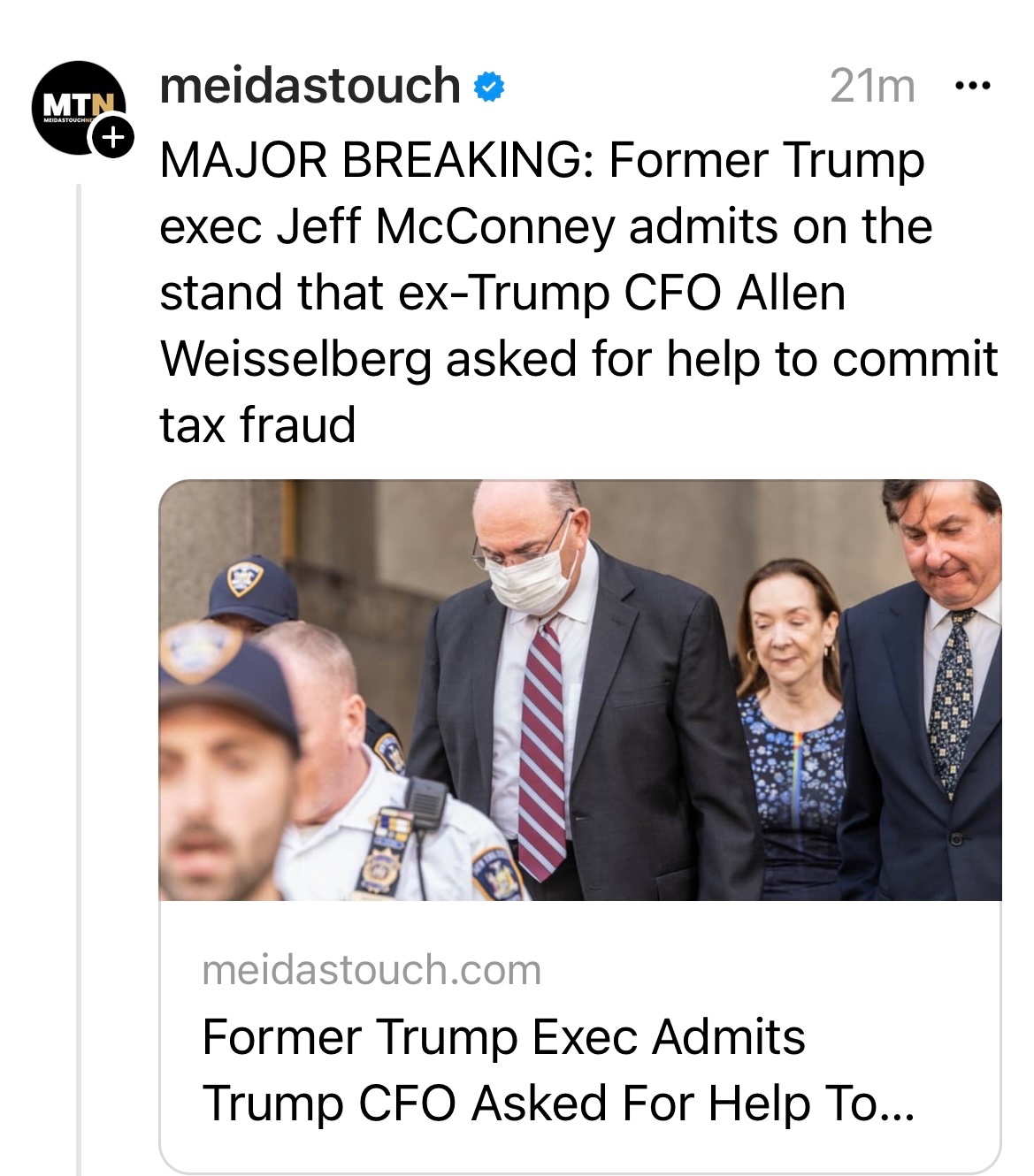
Task: Open the three-dot more options menu
Action: [973, 87]
